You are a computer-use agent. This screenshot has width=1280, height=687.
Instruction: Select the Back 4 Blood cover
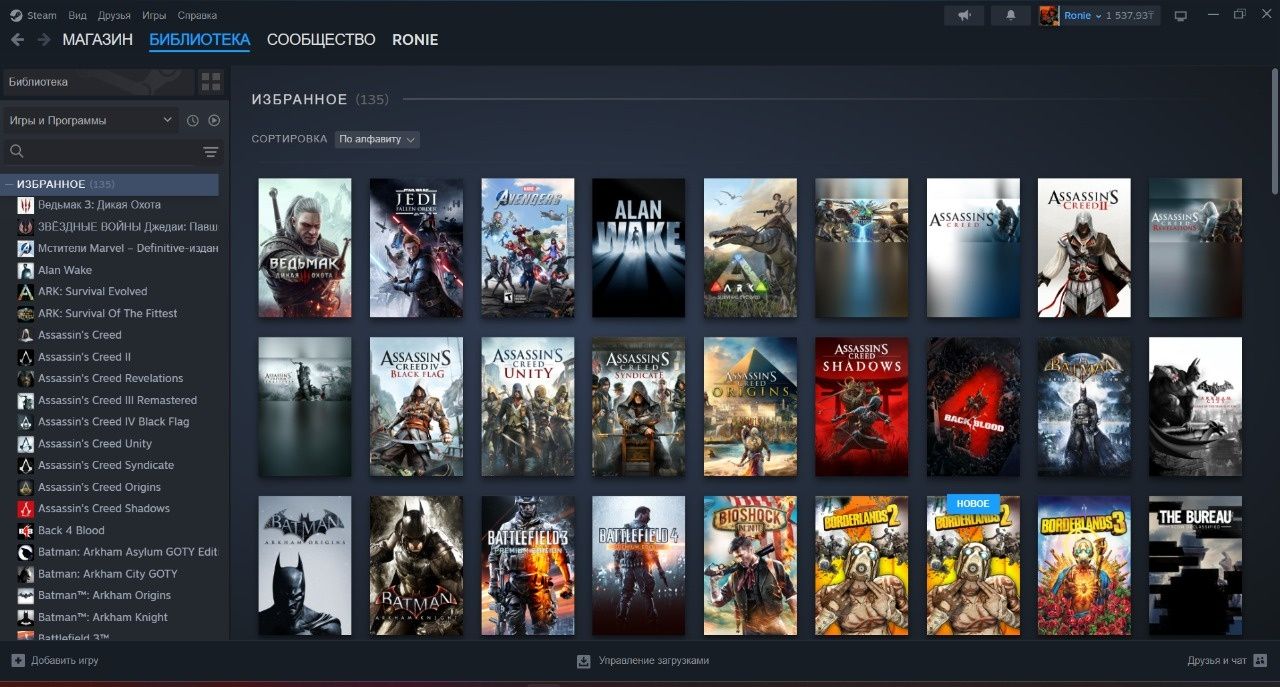(x=973, y=407)
